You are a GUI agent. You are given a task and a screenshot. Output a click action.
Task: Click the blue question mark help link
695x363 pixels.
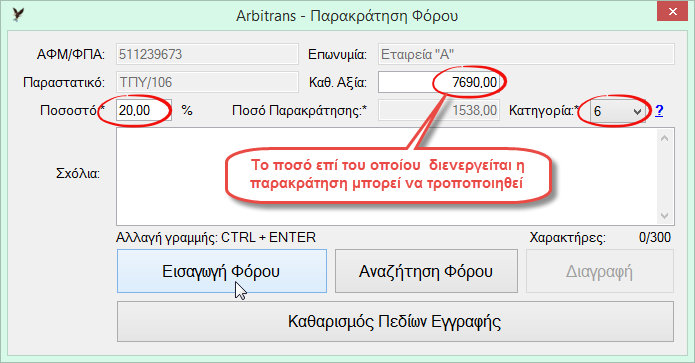pos(659,110)
